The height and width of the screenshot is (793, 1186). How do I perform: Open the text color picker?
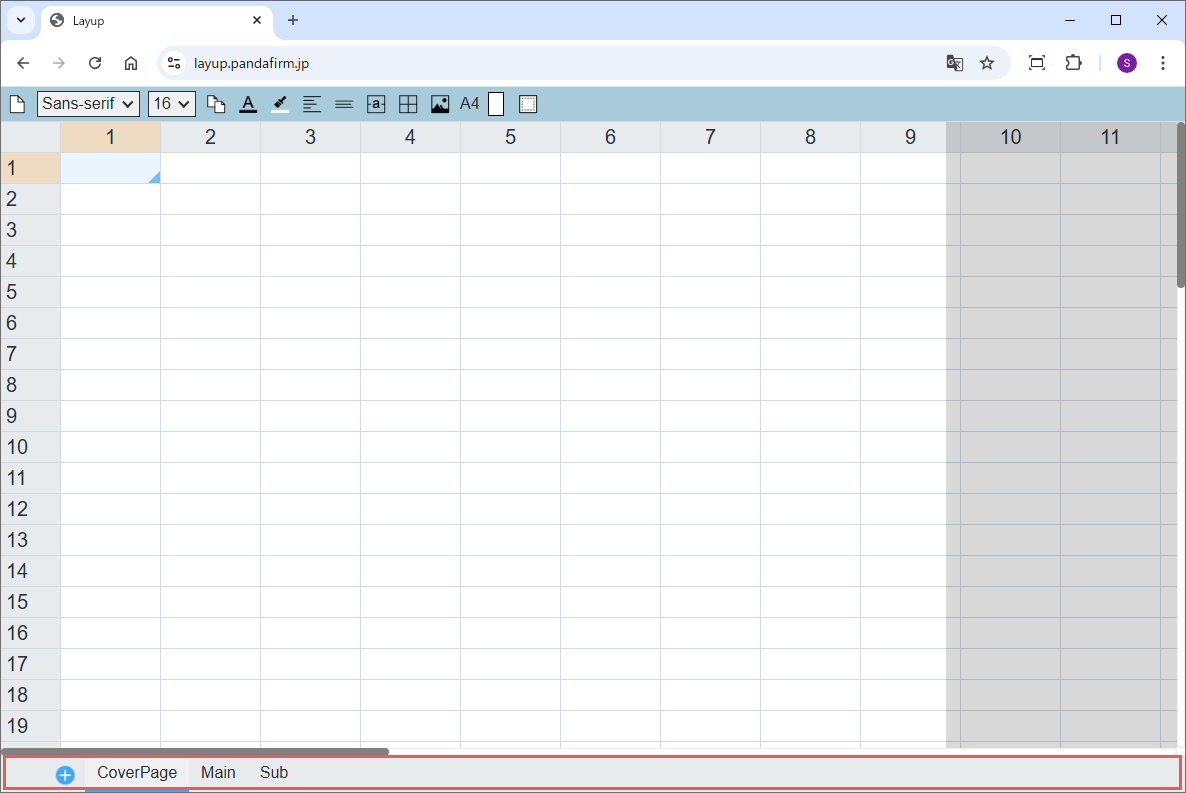tap(248, 104)
